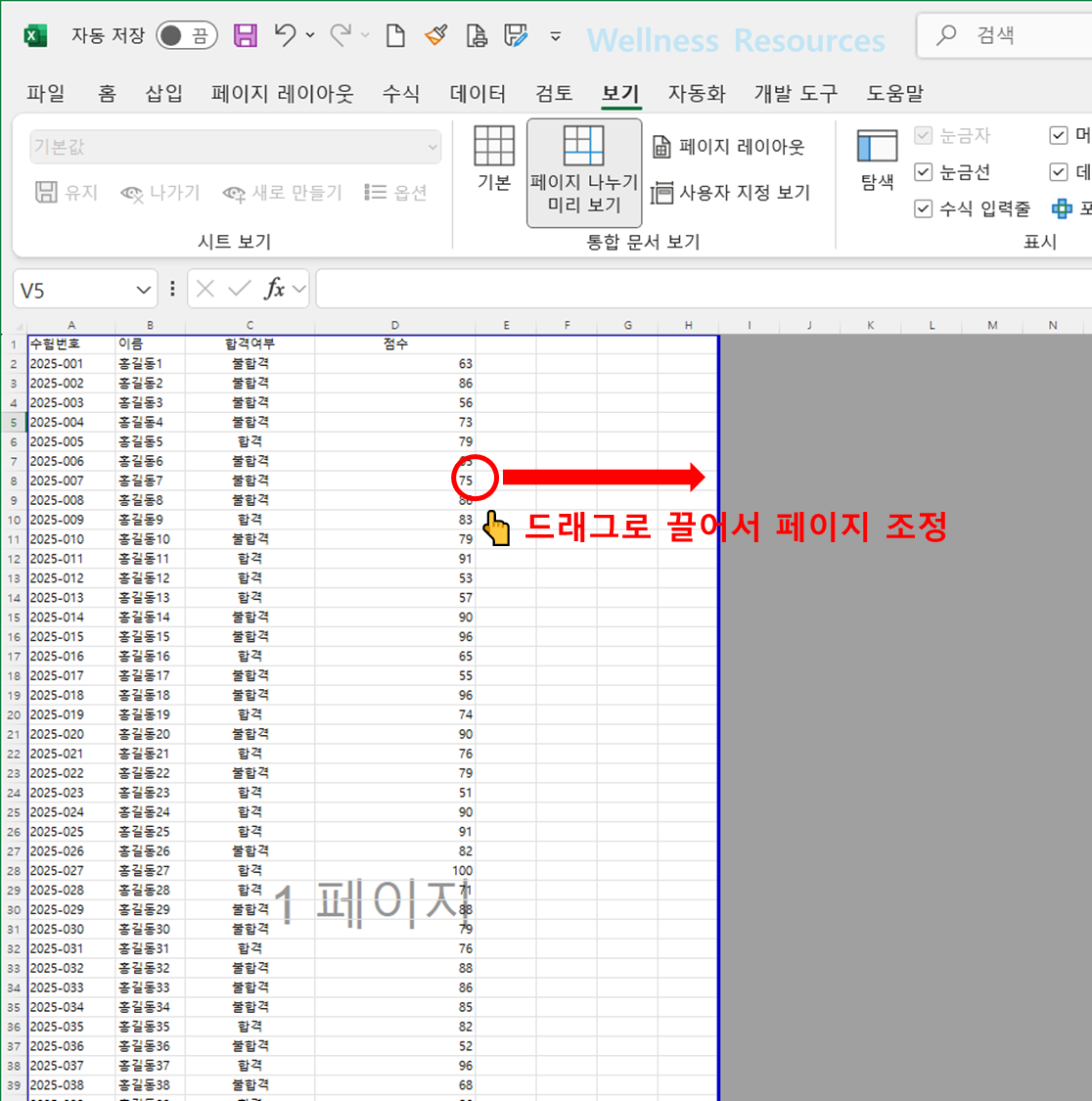The image size is (1092, 1101).
Task: Click the Cancel X formula icon
Action: 205,289
